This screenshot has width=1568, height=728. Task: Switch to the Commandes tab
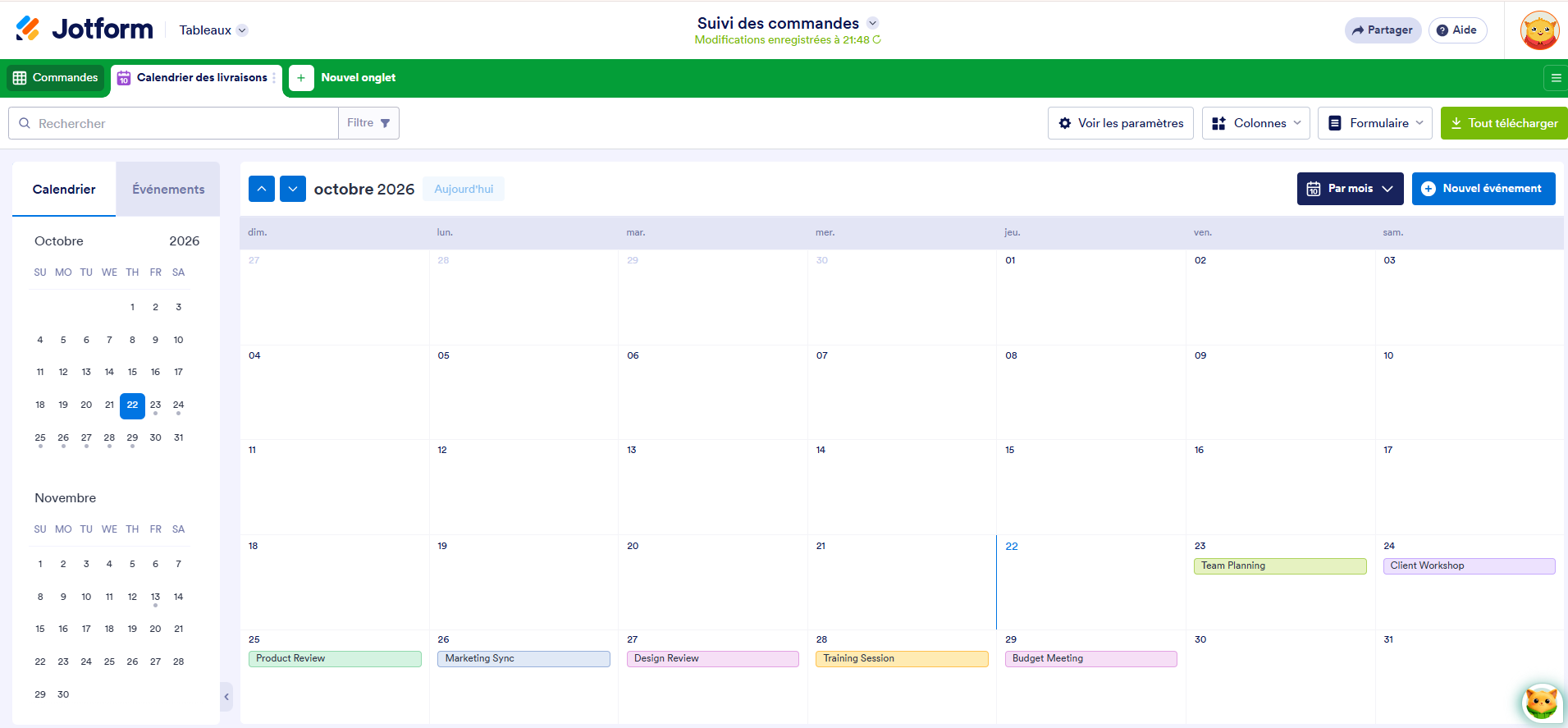tap(56, 78)
